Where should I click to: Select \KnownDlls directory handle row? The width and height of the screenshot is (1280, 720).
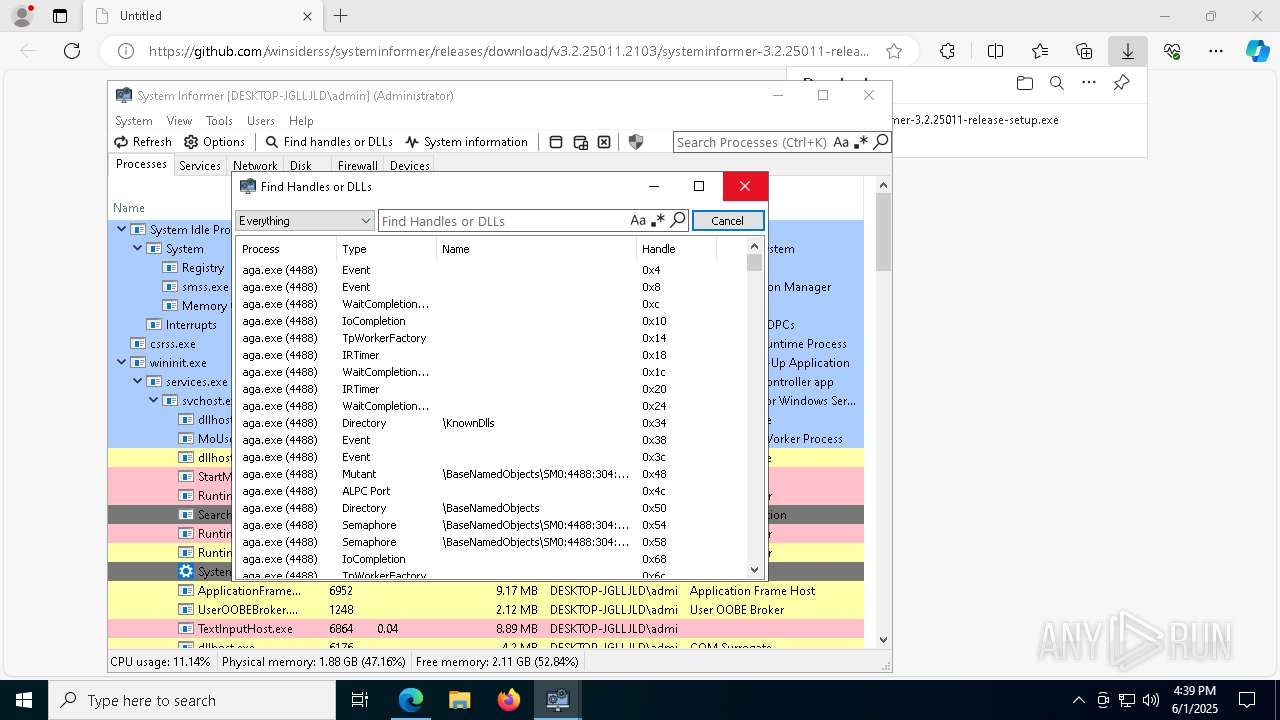(x=490, y=423)
